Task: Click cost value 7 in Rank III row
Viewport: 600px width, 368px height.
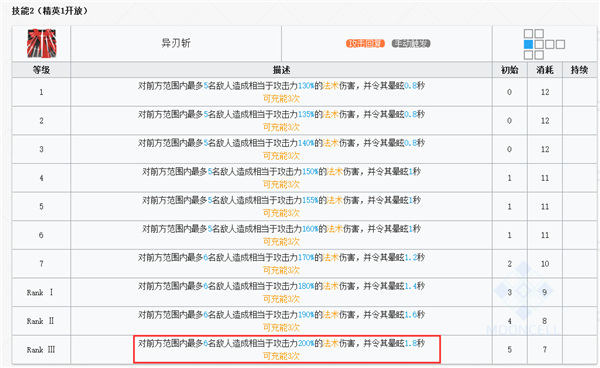Action: click(545, 350)
